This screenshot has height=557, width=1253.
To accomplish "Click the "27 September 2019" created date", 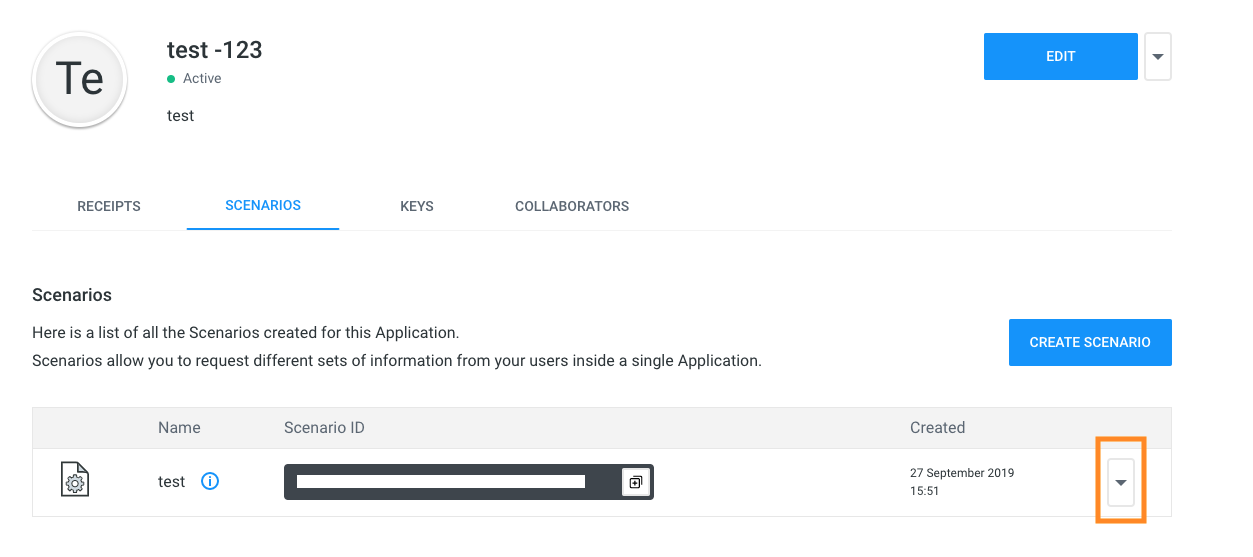I will [x=962, y=473].
